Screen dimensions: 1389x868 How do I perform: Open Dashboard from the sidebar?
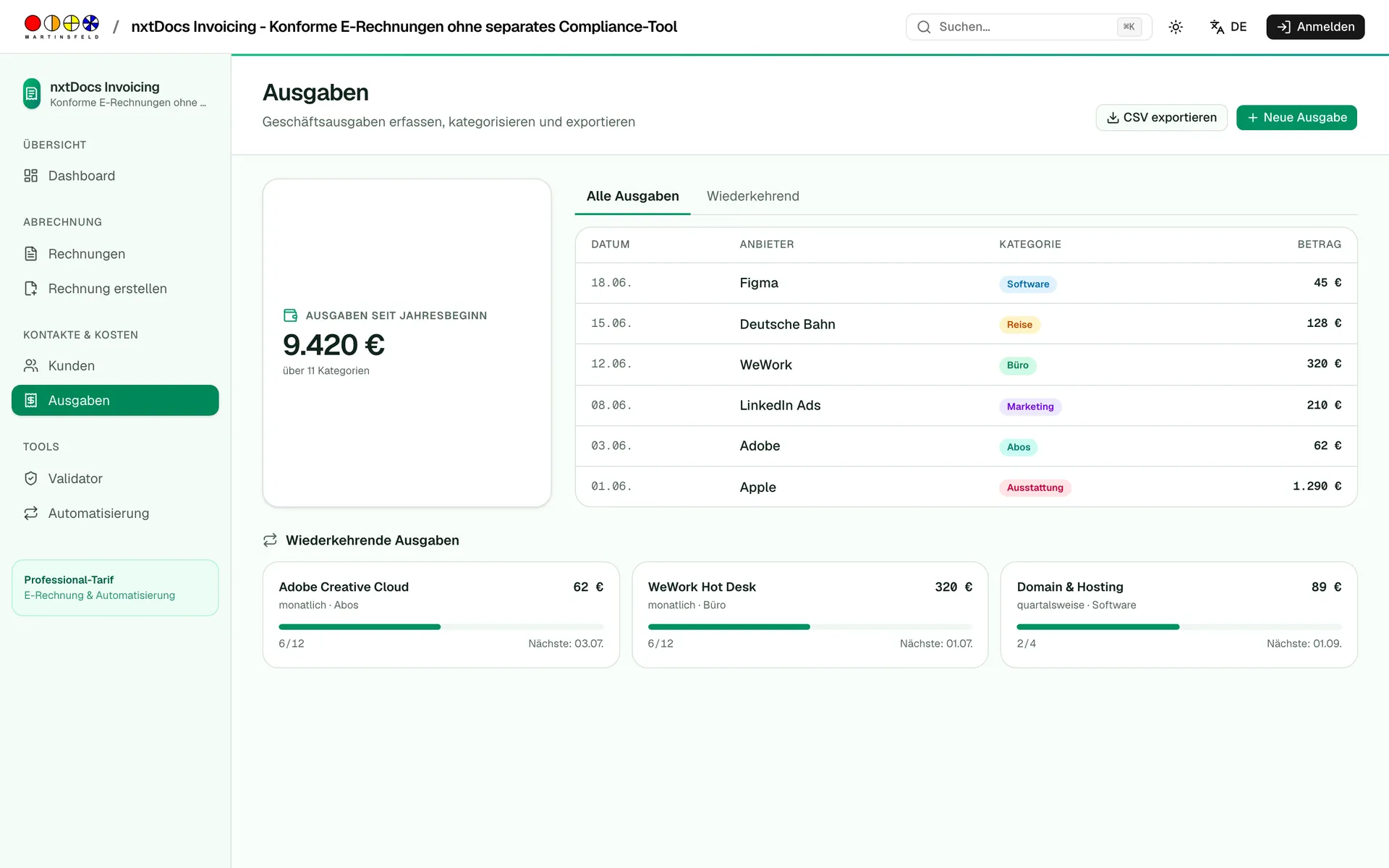(115, 176)
